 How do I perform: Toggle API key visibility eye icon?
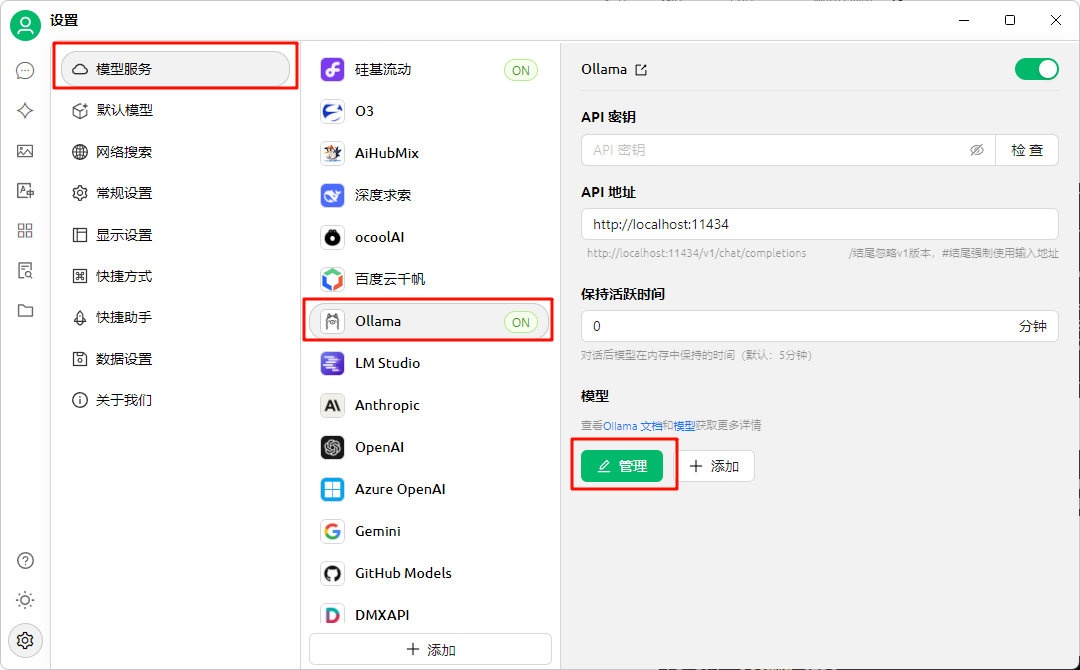tap(977, 150)
